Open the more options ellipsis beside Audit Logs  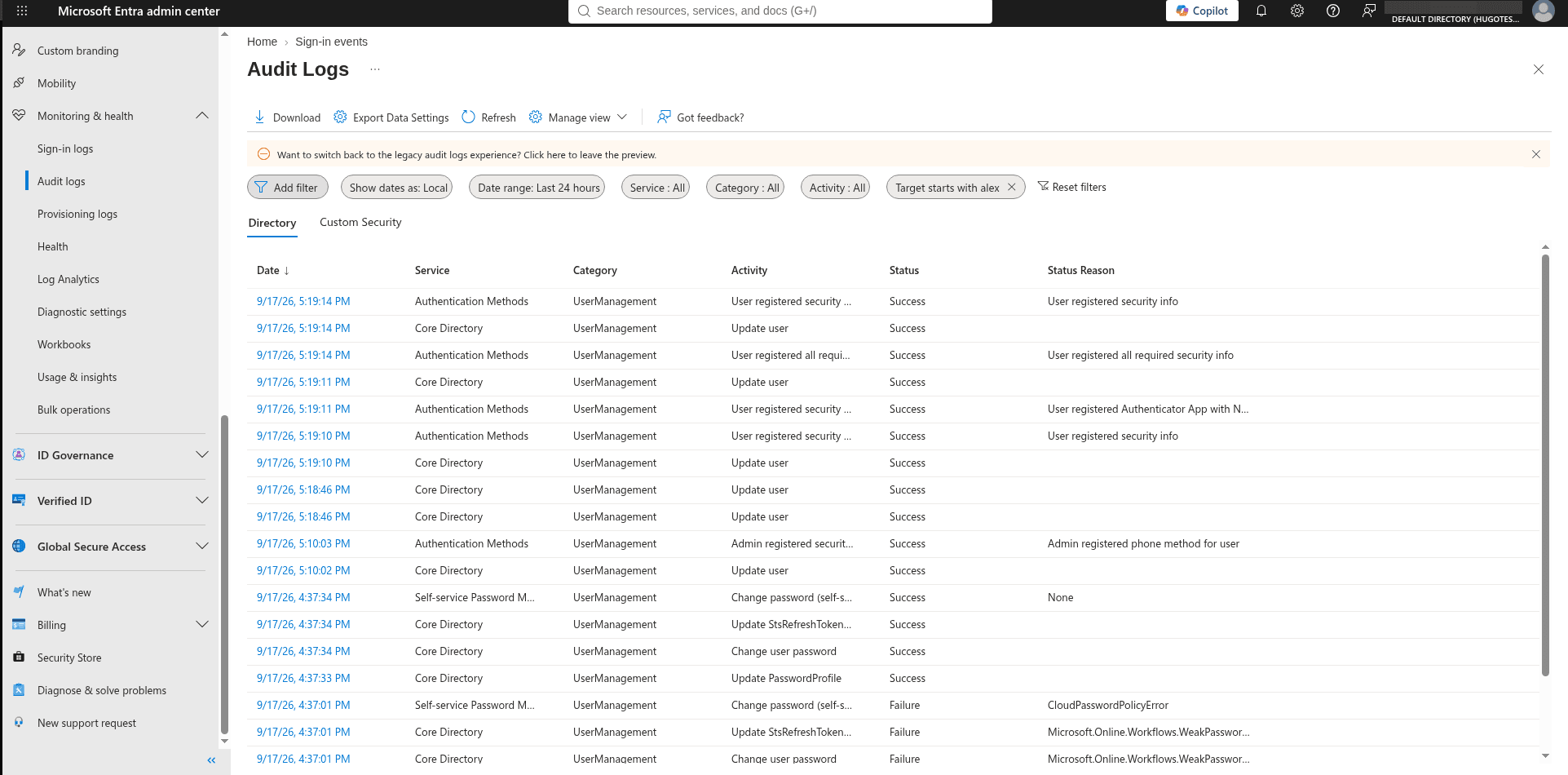(x=374, y=69)
